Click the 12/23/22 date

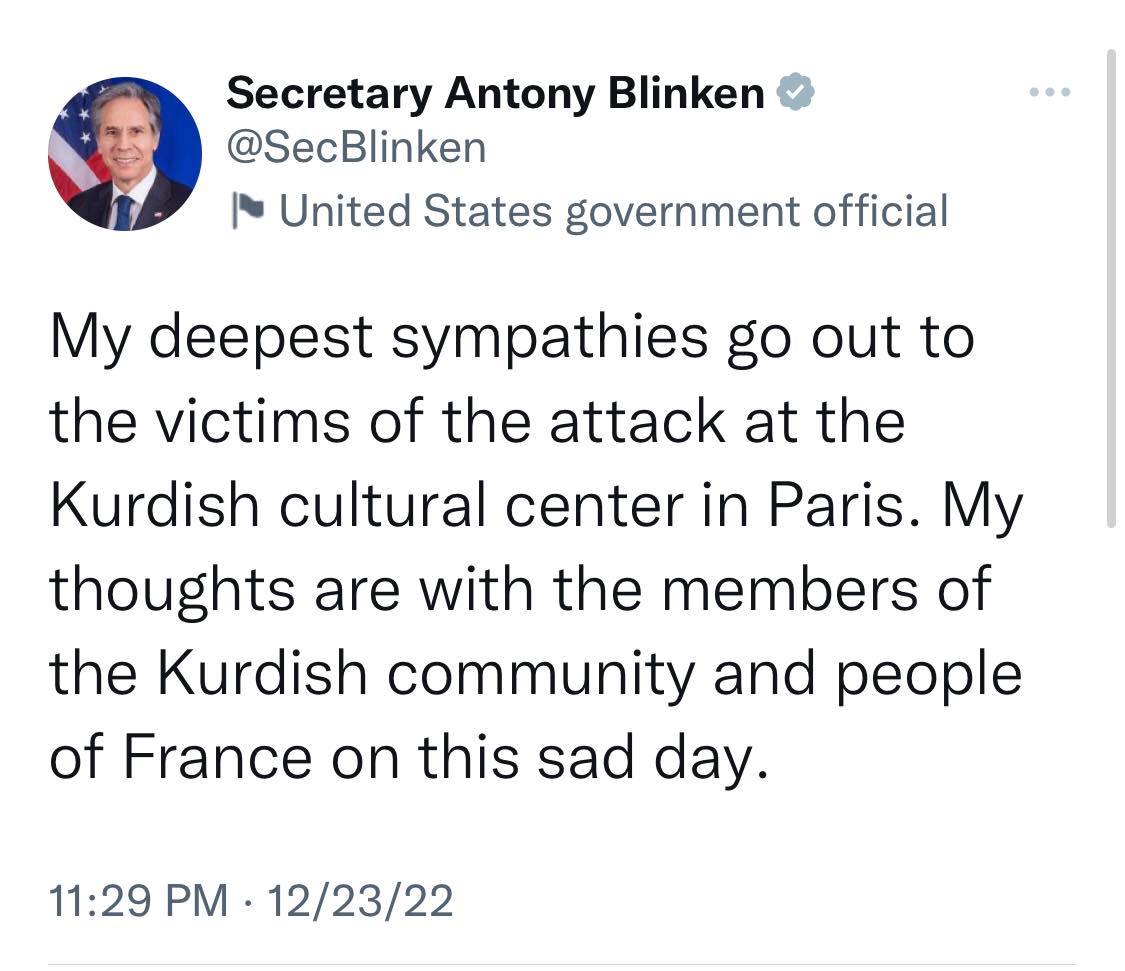tap(368, 900)
